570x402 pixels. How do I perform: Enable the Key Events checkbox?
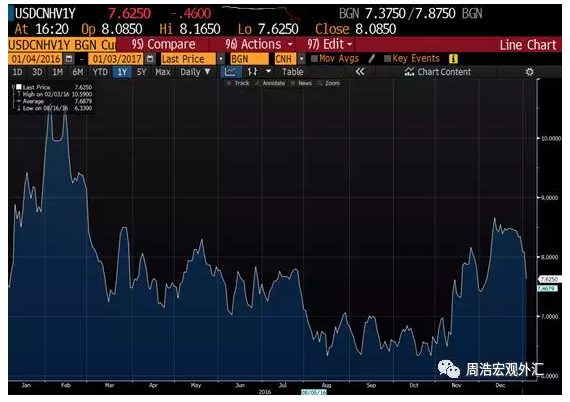pyautogui.click(x=388, y=59)
